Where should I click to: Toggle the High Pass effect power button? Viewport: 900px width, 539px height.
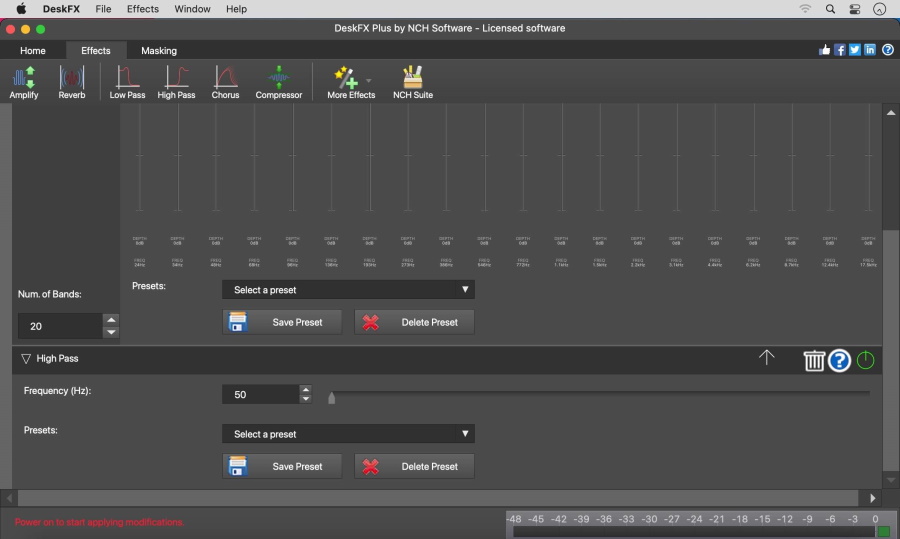[x=865, y=360]
